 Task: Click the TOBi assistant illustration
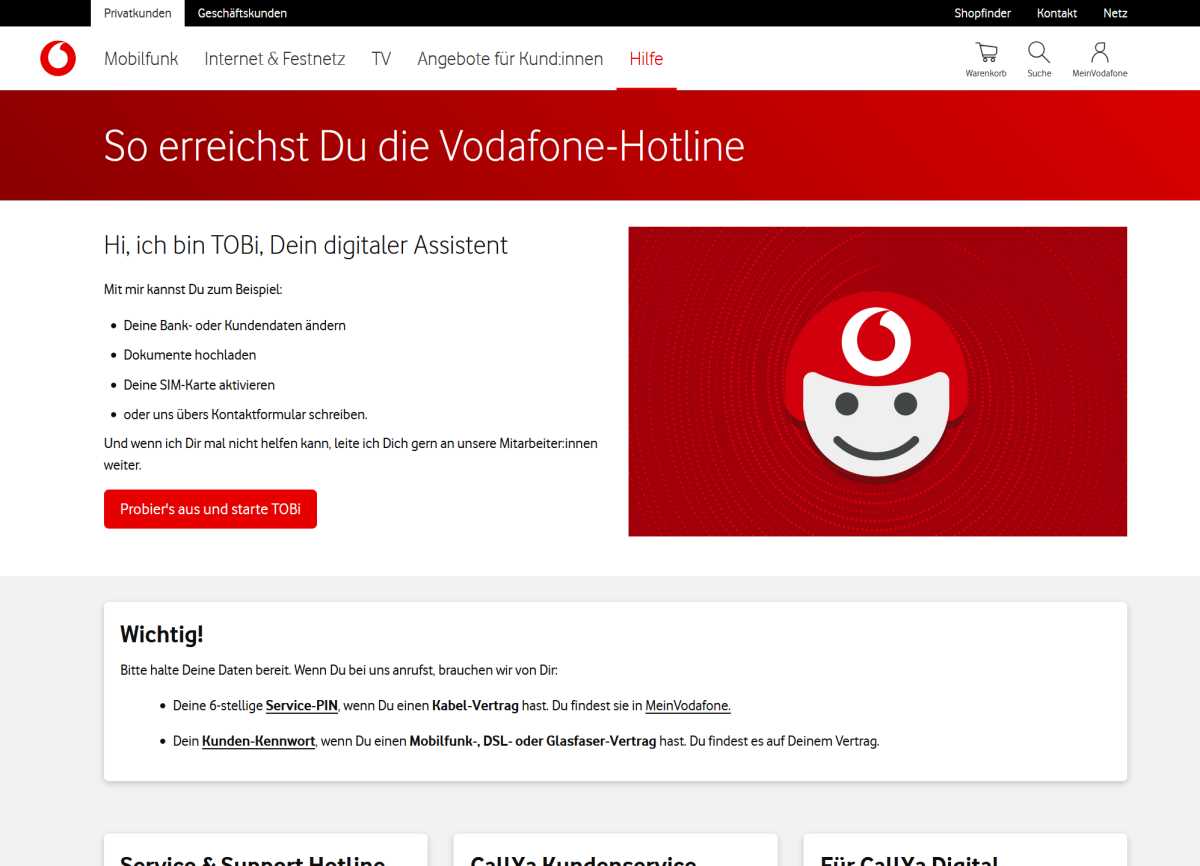point(877,381)
